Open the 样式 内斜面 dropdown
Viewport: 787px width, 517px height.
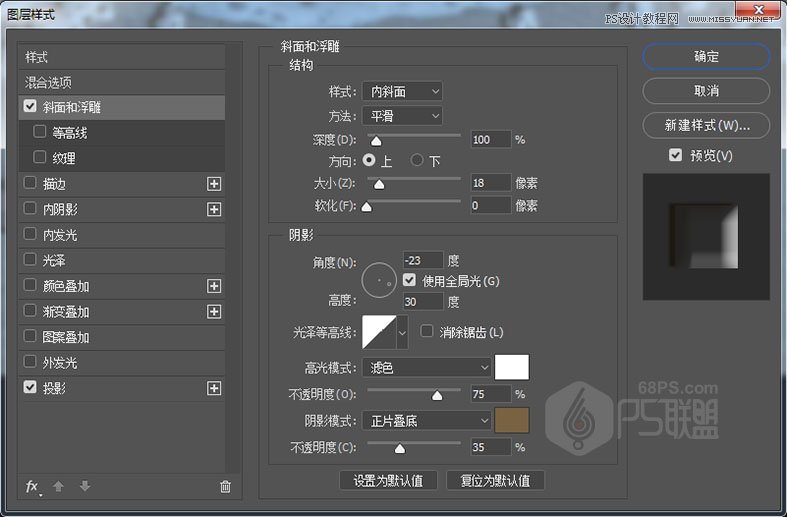click(403, 91)
